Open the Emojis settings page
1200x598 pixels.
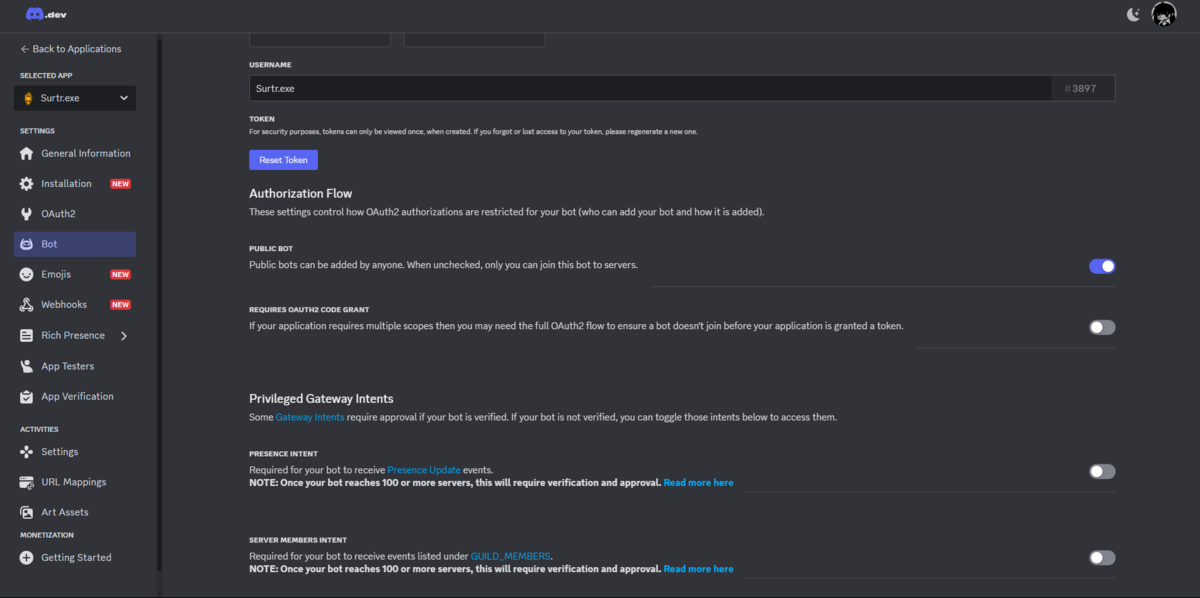(x=75, y=274)
